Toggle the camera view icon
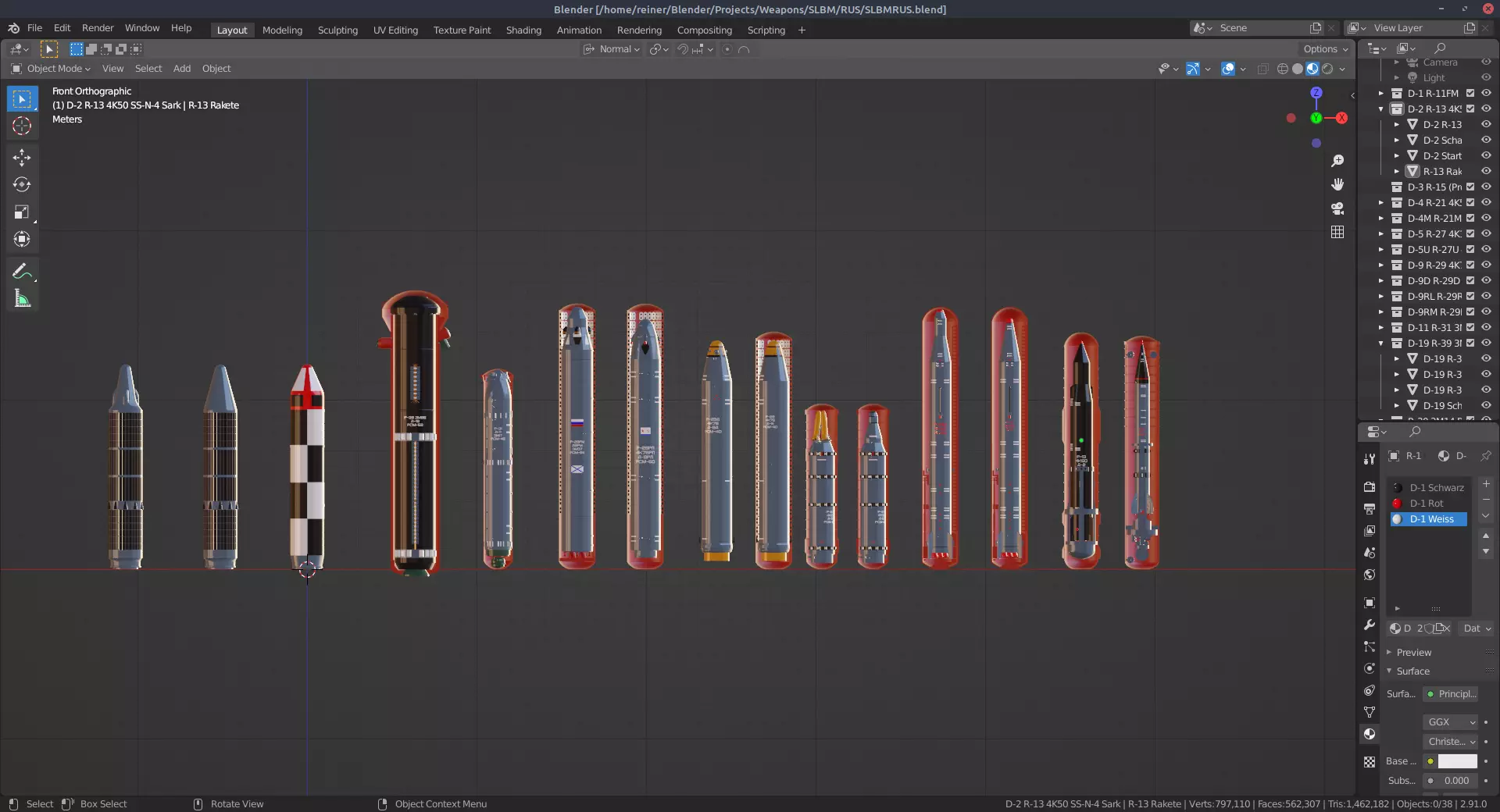This screenshot has height=812, width=1500. coord(1337,208)
